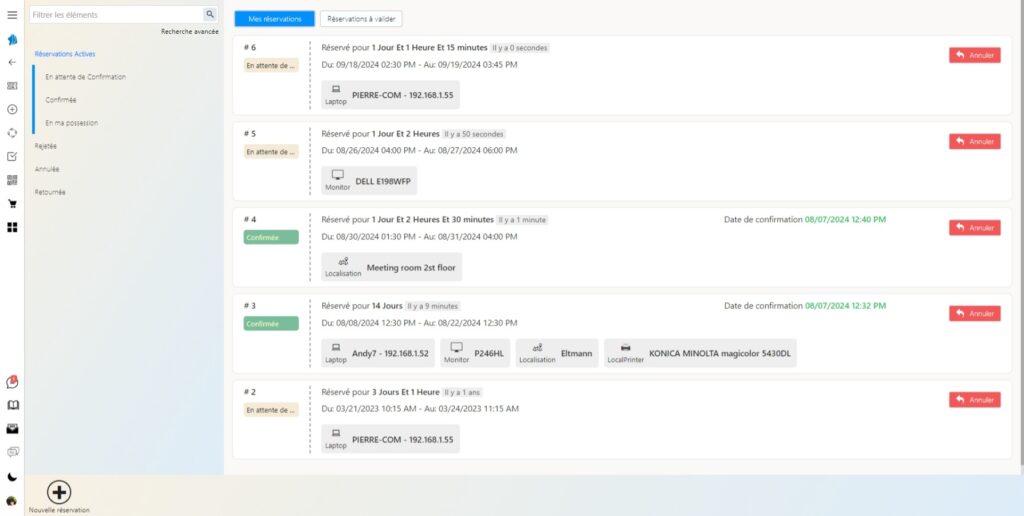Click 'Il y a 9 minutes' label

[432, 306]
